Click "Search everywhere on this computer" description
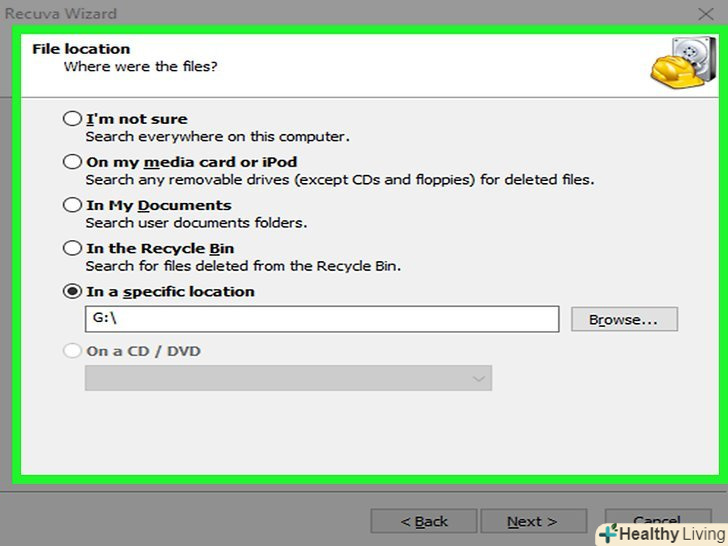Viewport: 728px width, 546px height. click(217, 137)
